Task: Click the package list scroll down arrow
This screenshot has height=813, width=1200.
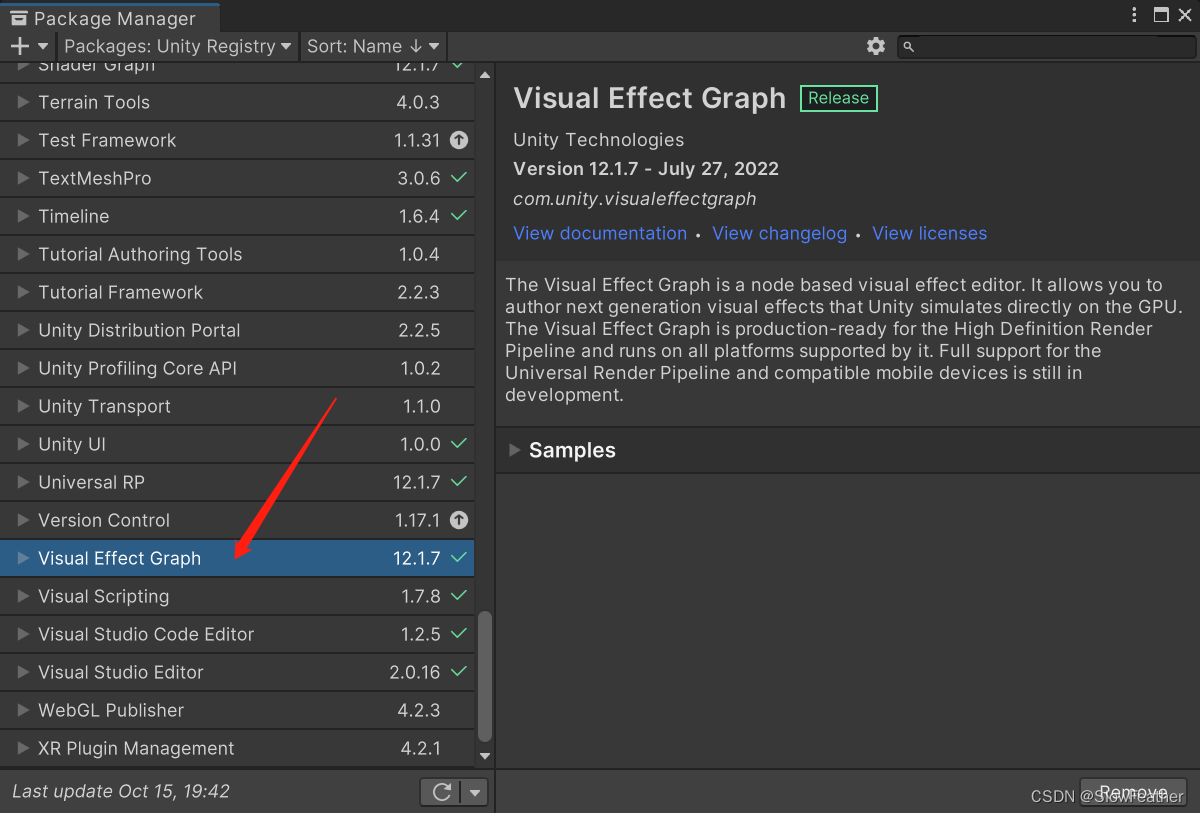Action: click(x=485, y=757)
